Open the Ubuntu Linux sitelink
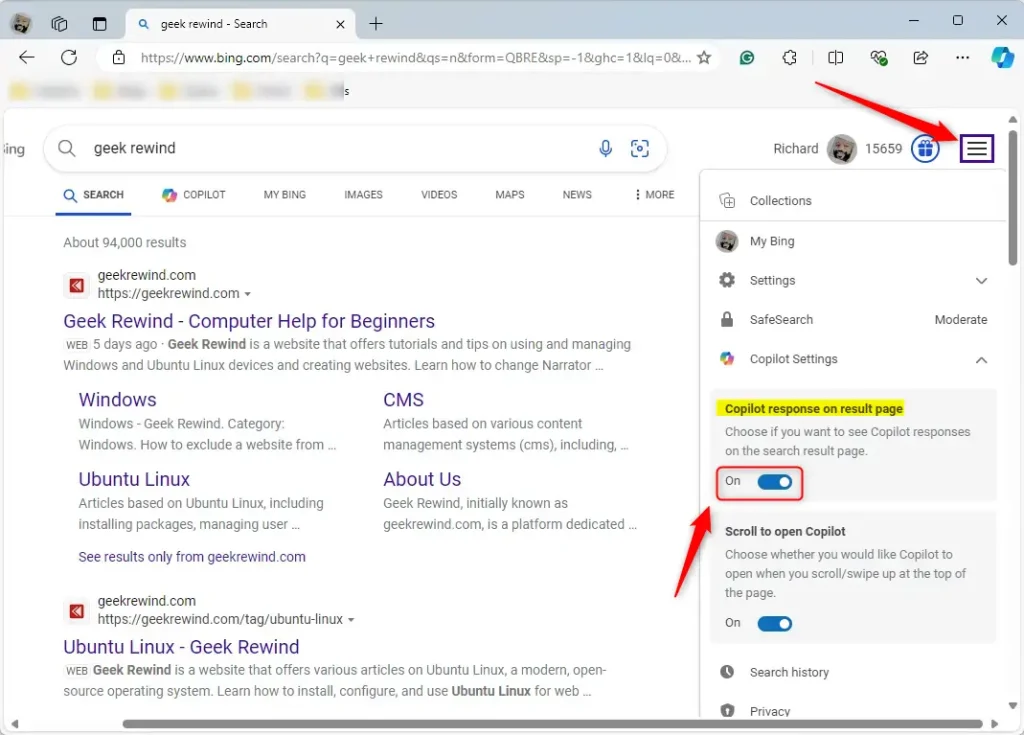1024x735 pixels. pos(134,479)
